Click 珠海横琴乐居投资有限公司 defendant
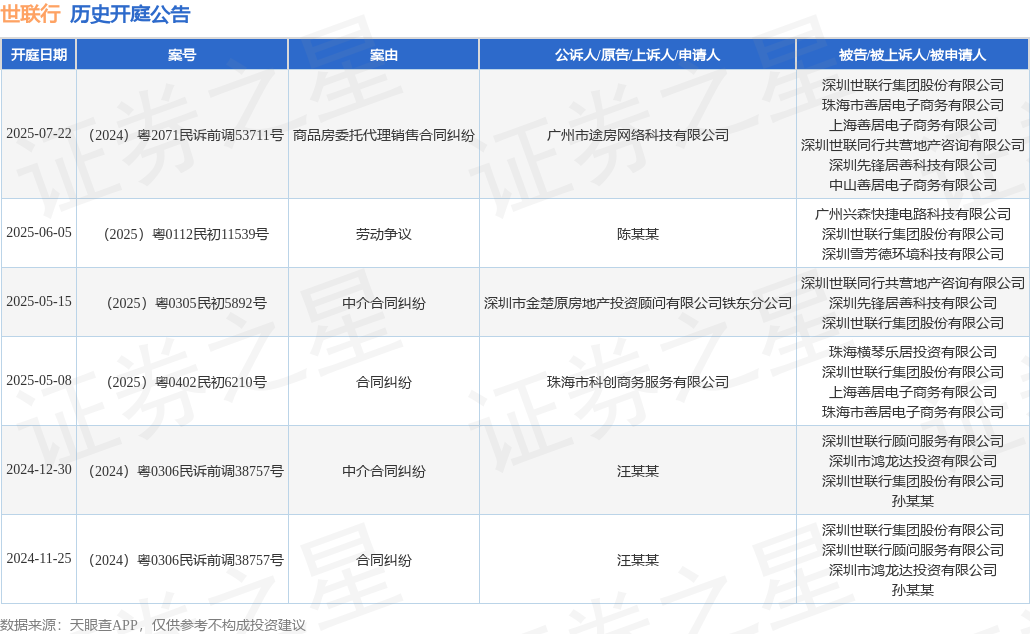This screenshot has height=634, width=1030. pyautogui.click(x=913, y=352)
